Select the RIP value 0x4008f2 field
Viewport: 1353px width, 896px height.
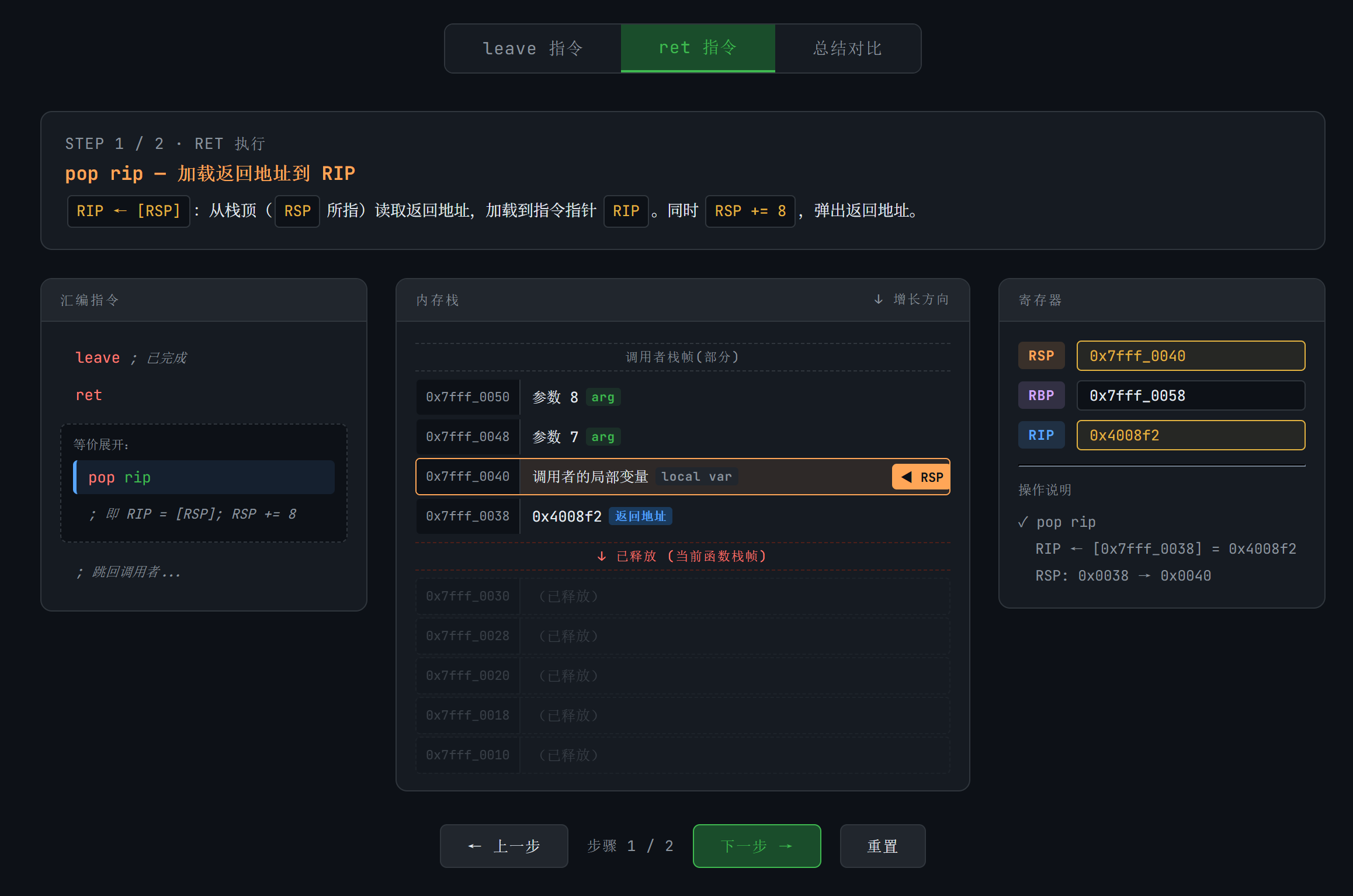click(1190, 435)
